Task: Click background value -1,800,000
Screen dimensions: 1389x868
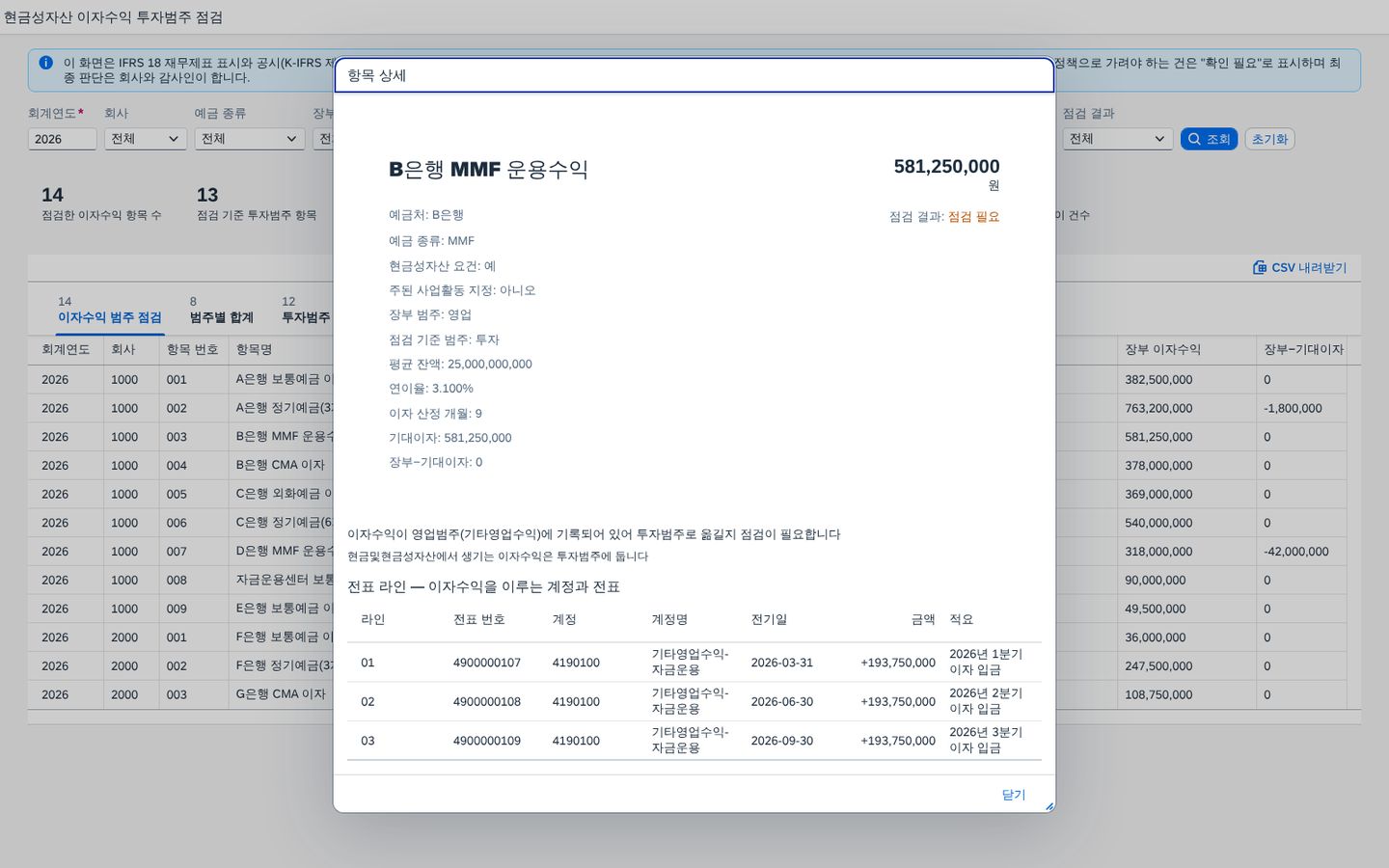Action: click(1293, 408)
